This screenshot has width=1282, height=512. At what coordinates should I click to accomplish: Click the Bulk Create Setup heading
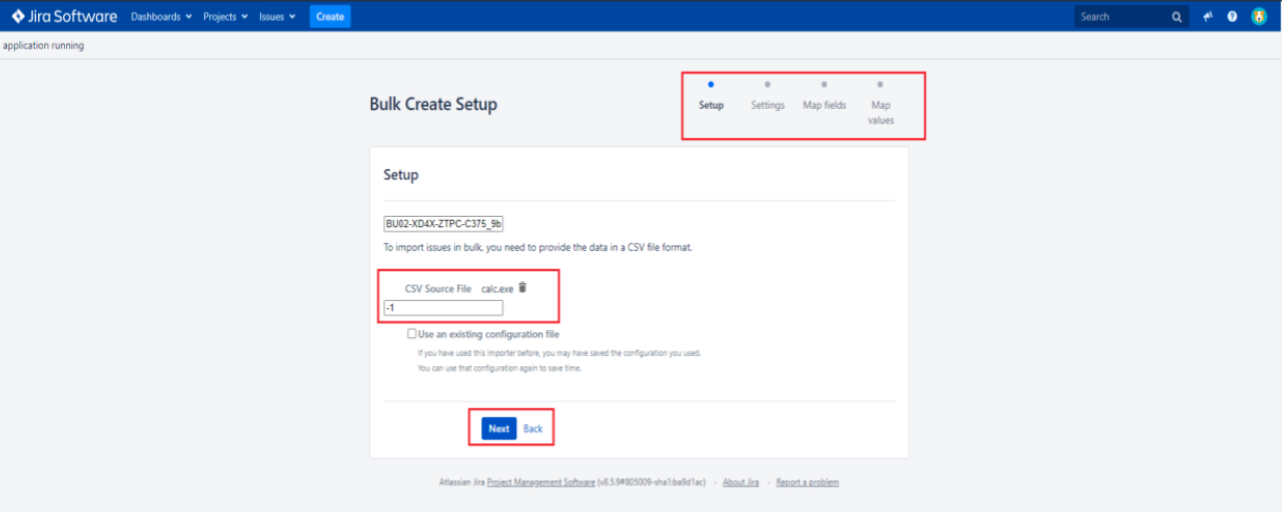point(433,104)
